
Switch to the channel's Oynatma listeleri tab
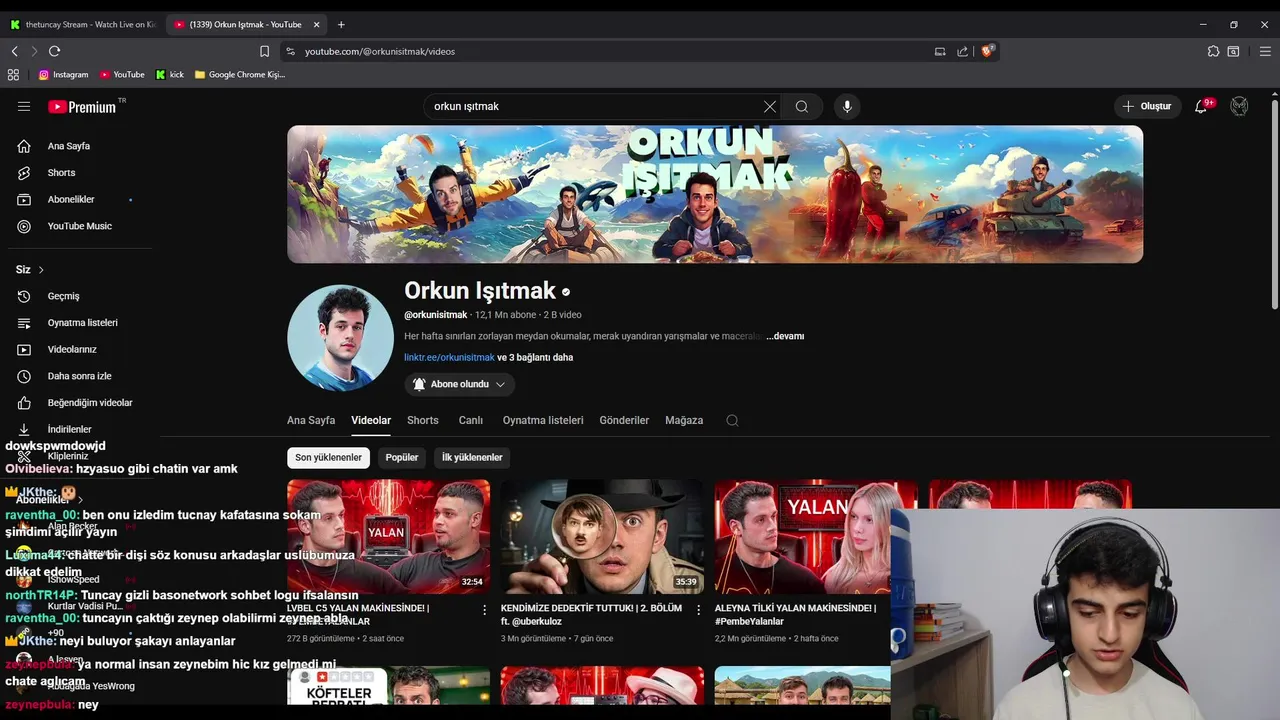(543, 421)
